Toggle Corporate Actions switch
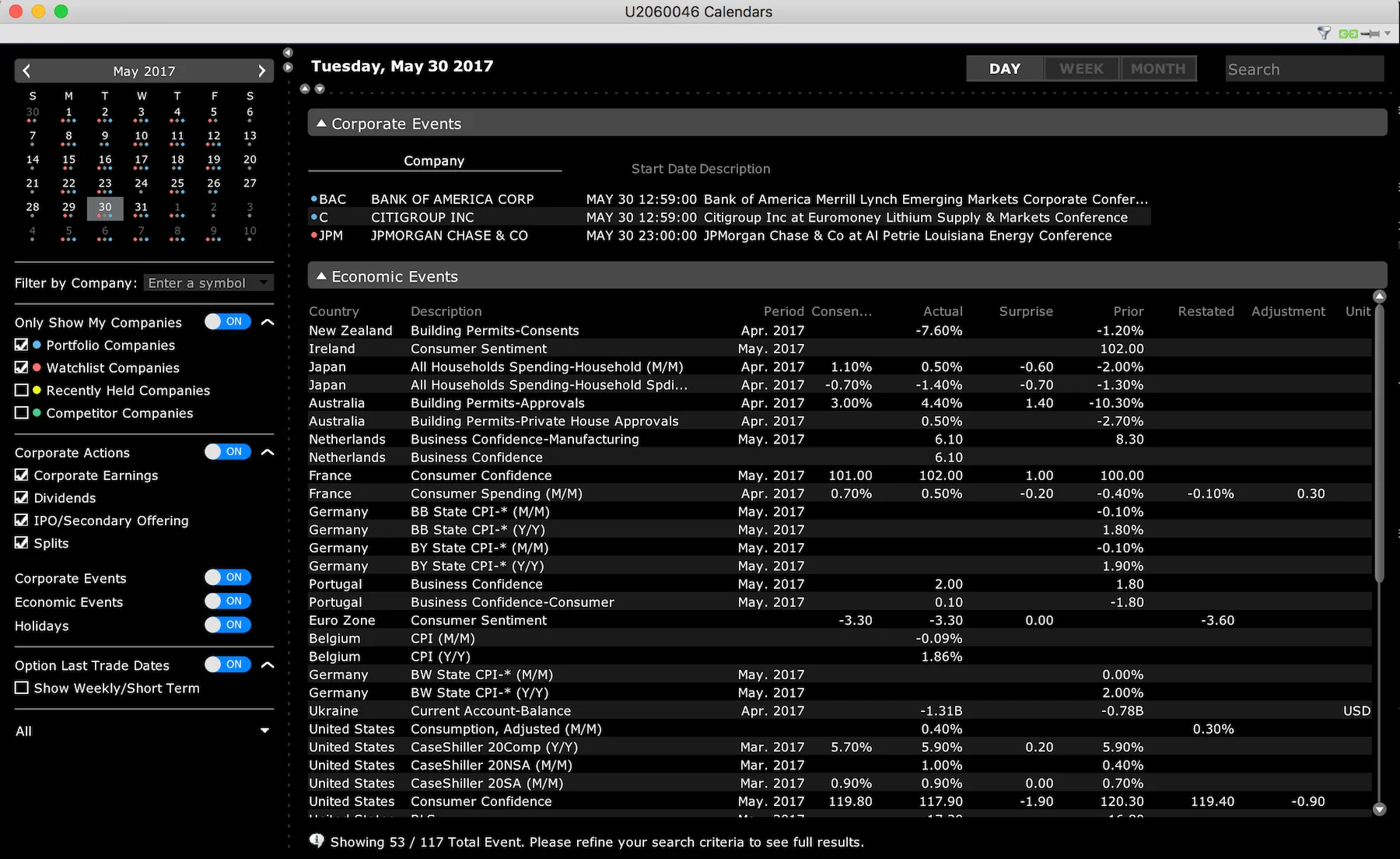 click(x=227, y=451)
